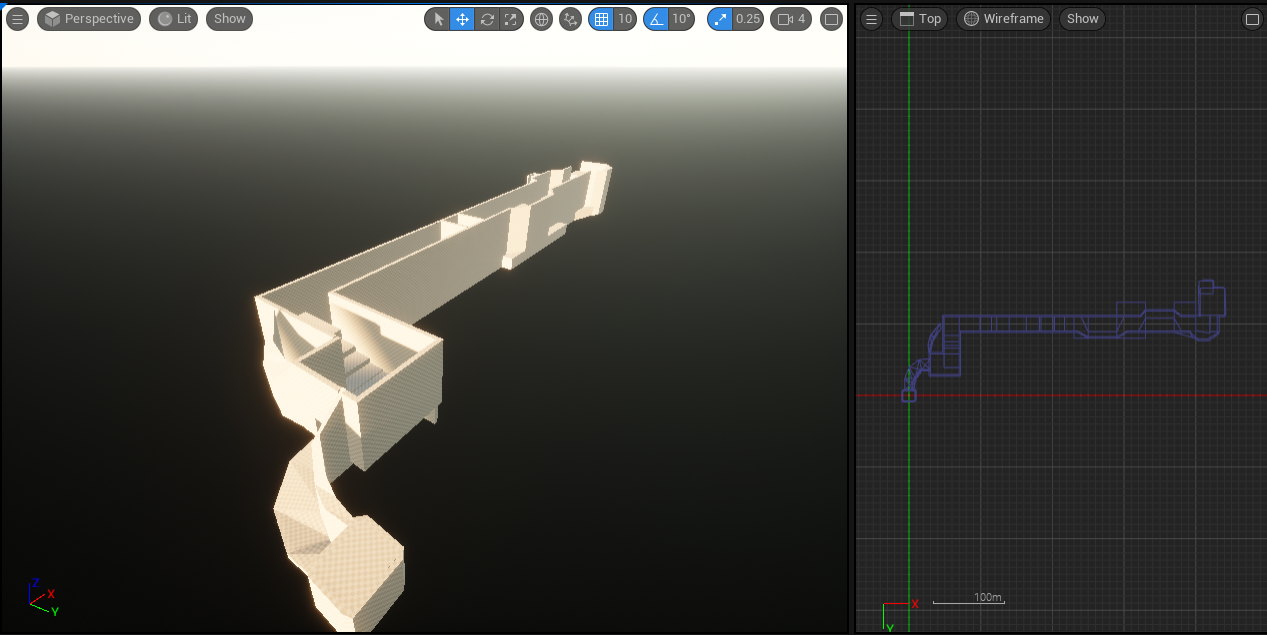Select the Scale tool

[511, 18]
